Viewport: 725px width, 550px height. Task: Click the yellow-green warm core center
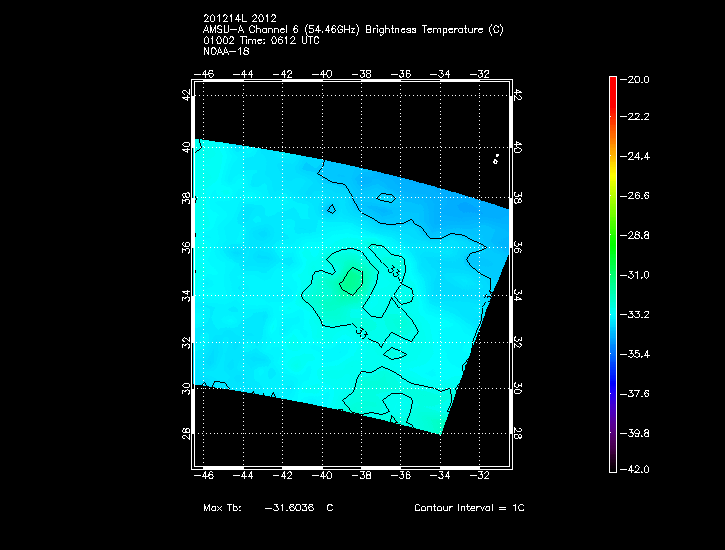tap(350, 279)
